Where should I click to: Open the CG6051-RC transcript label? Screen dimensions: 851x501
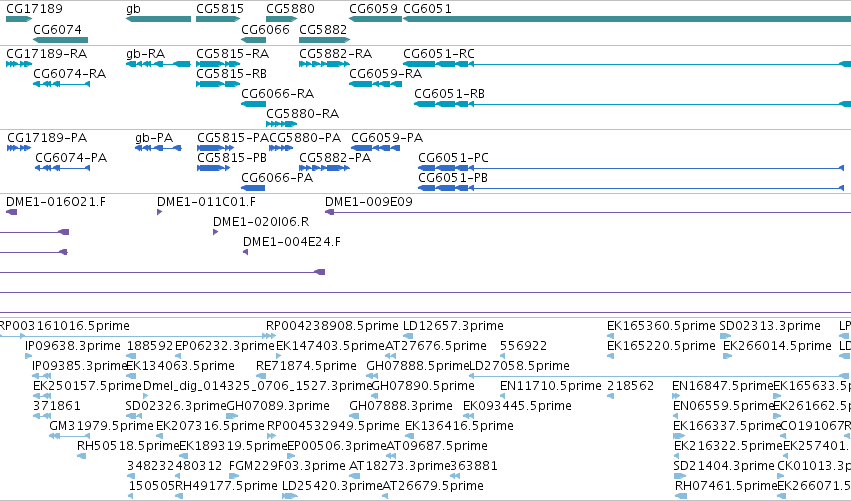(439, 54)
